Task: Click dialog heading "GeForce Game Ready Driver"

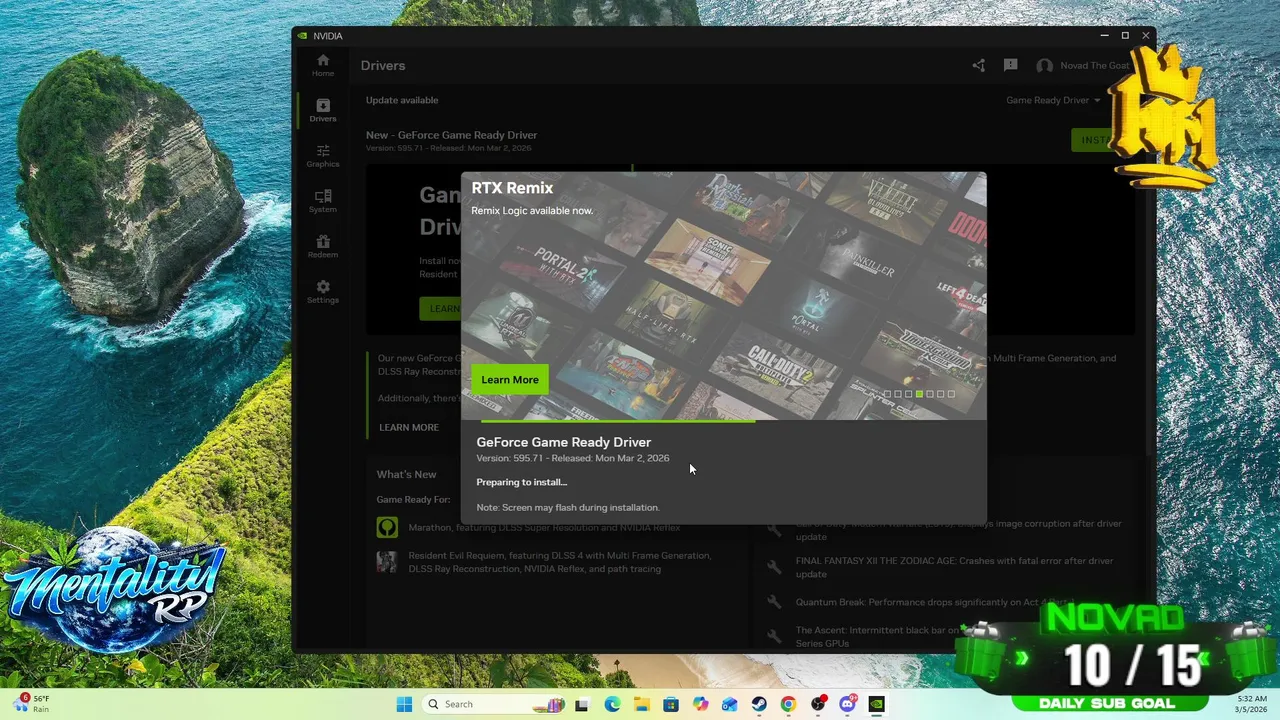Action: pyautogui.click(x=563, y=442)
